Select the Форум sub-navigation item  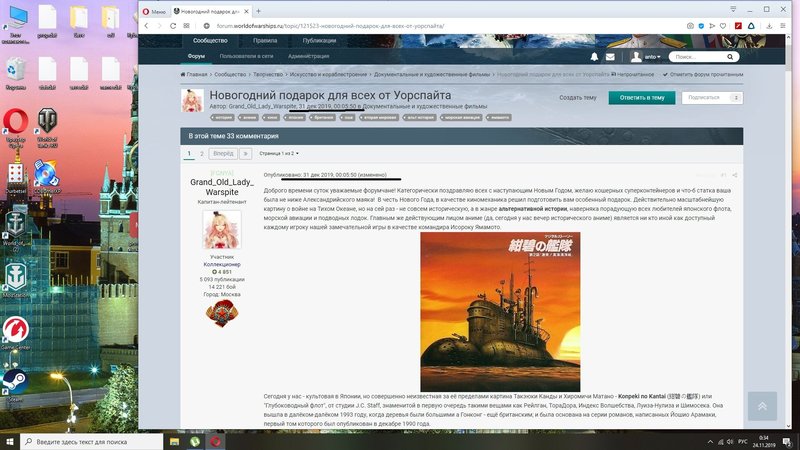tap(196, 56)
